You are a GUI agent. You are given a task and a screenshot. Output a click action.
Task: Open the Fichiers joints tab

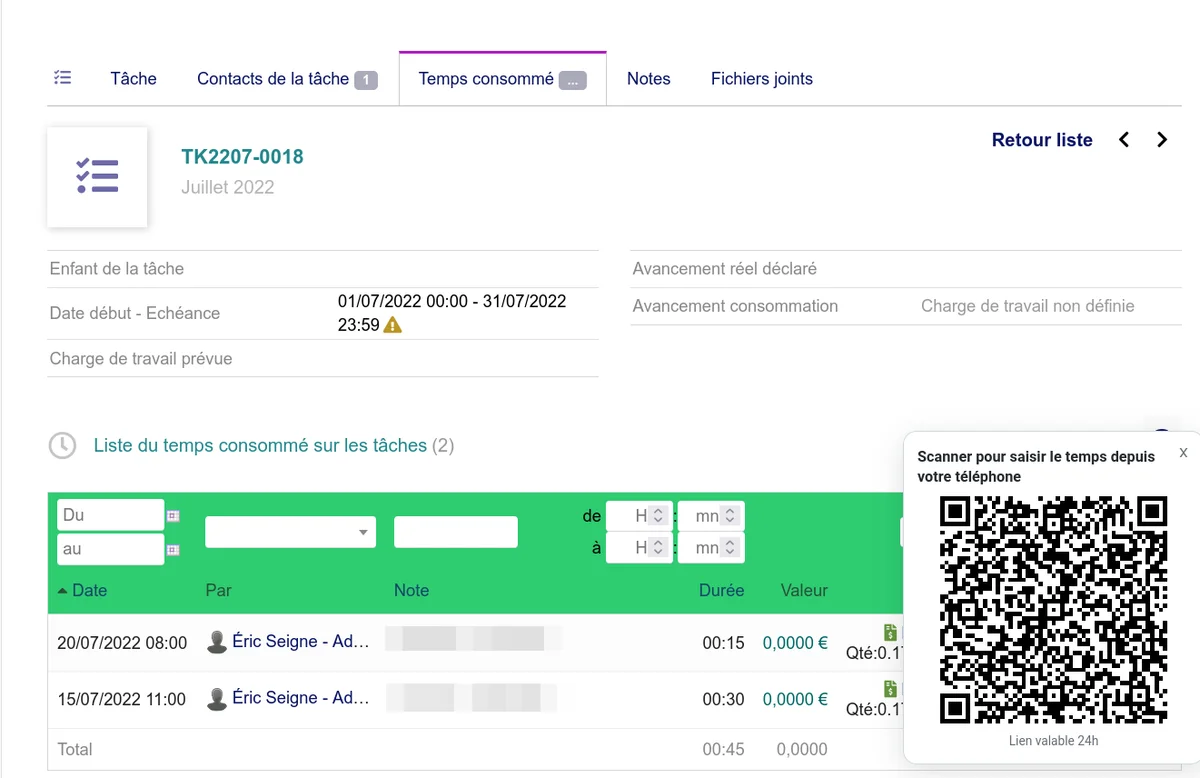click(761, 79)
